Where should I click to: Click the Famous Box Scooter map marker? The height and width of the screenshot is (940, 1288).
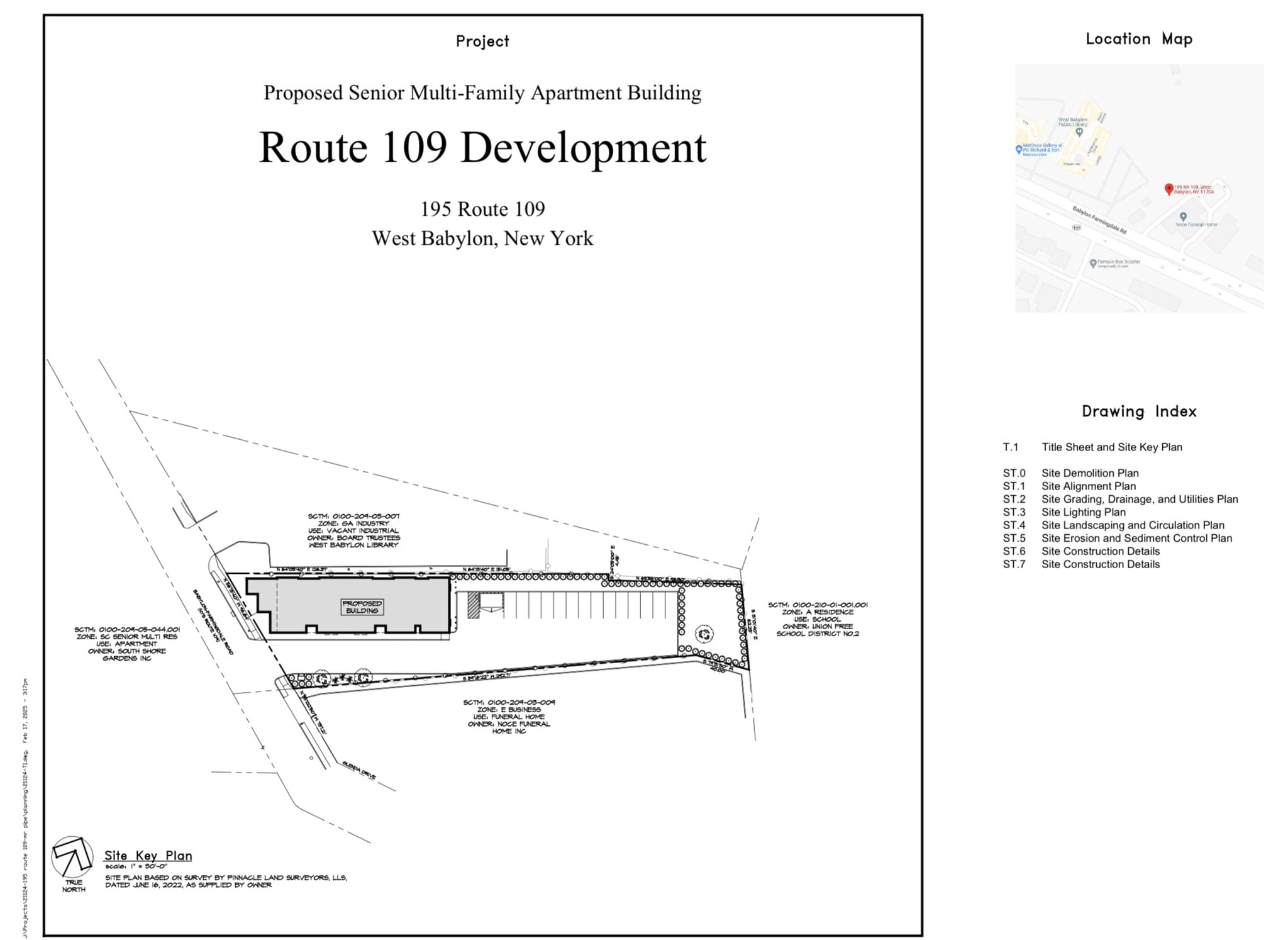(x=1093, y=262)
